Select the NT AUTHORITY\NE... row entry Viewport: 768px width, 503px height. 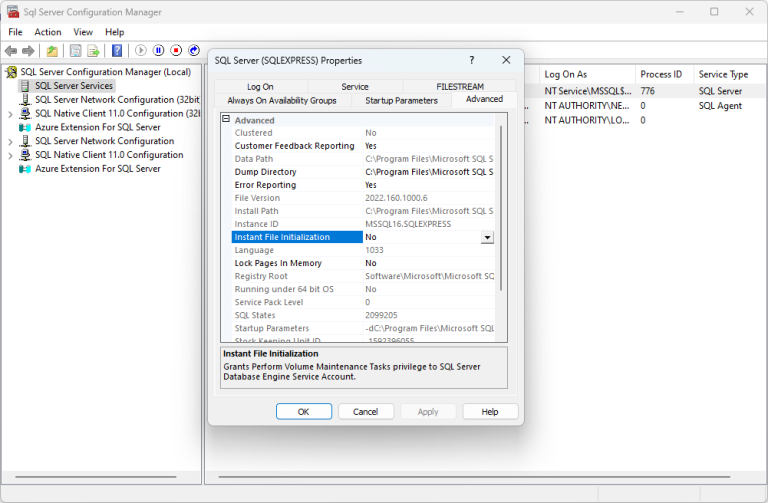[587, 106]
